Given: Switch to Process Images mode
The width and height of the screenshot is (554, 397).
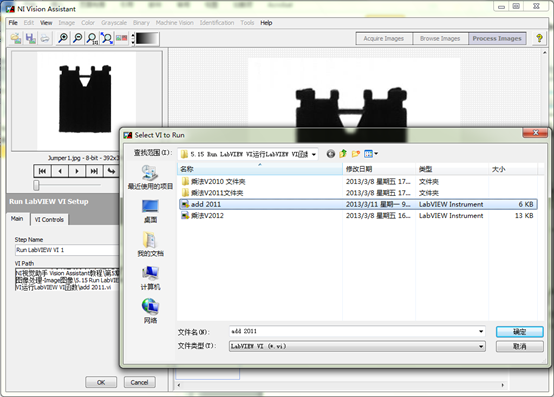Looking at the screenshot, I should pyautogui.click(x=497, y=38).
